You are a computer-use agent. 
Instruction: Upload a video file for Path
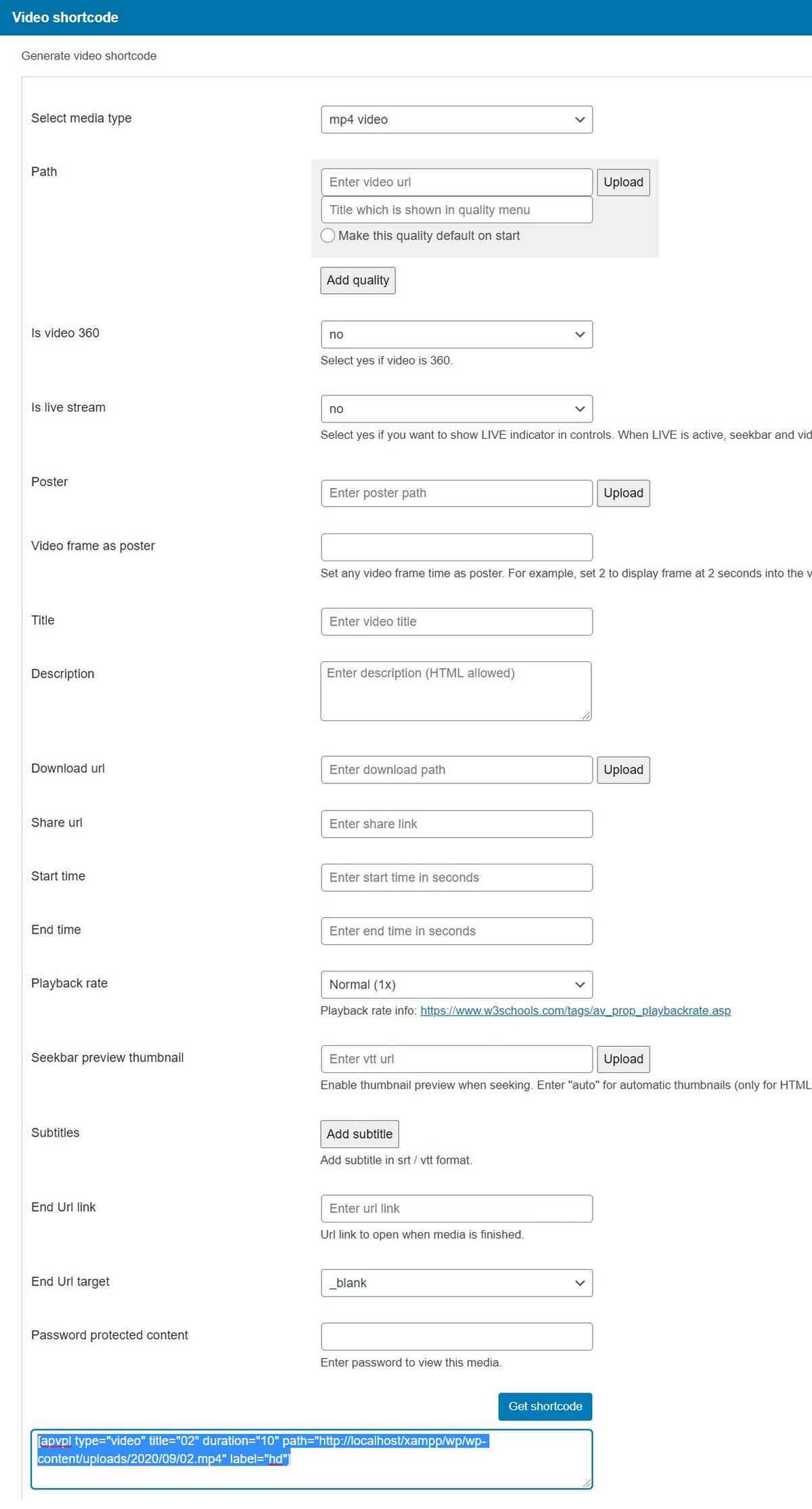click(x=623, y=182)
